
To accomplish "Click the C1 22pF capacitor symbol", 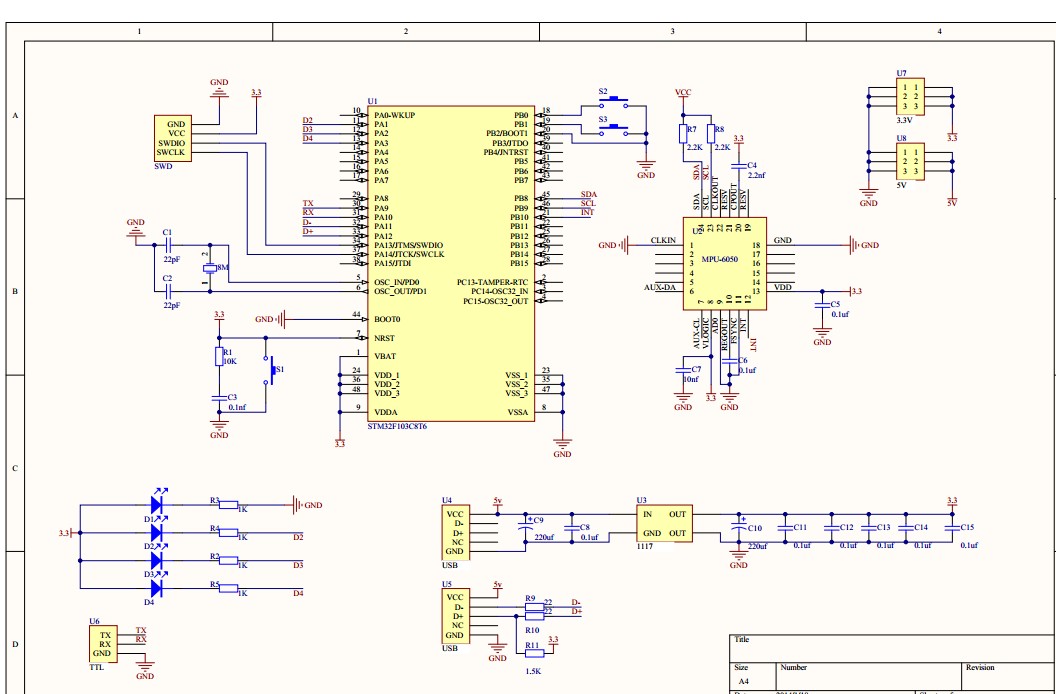I will tap(168, 245).
